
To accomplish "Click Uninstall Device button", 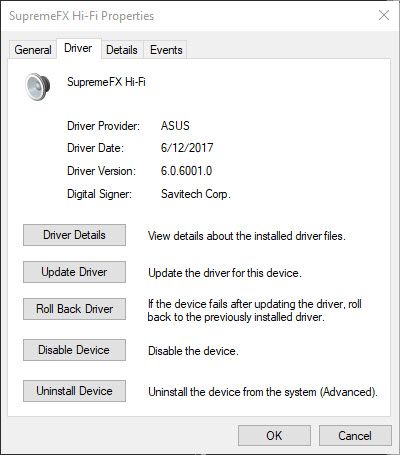I will 74,391.
